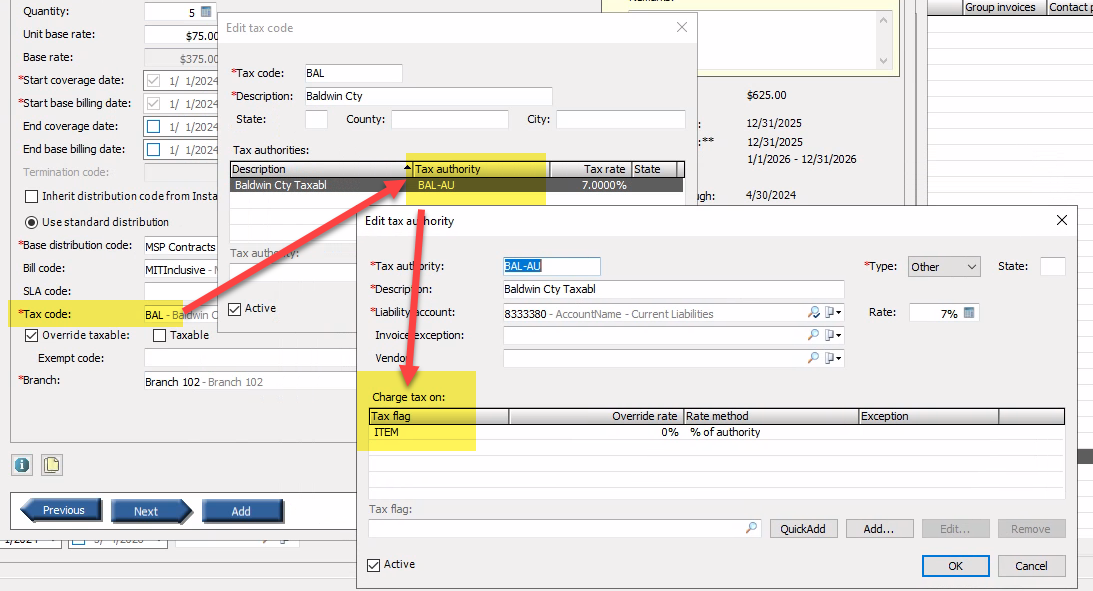
Task: Close the Edit tax code dialog
Action: pyautogui.click(x=682, y=27)
